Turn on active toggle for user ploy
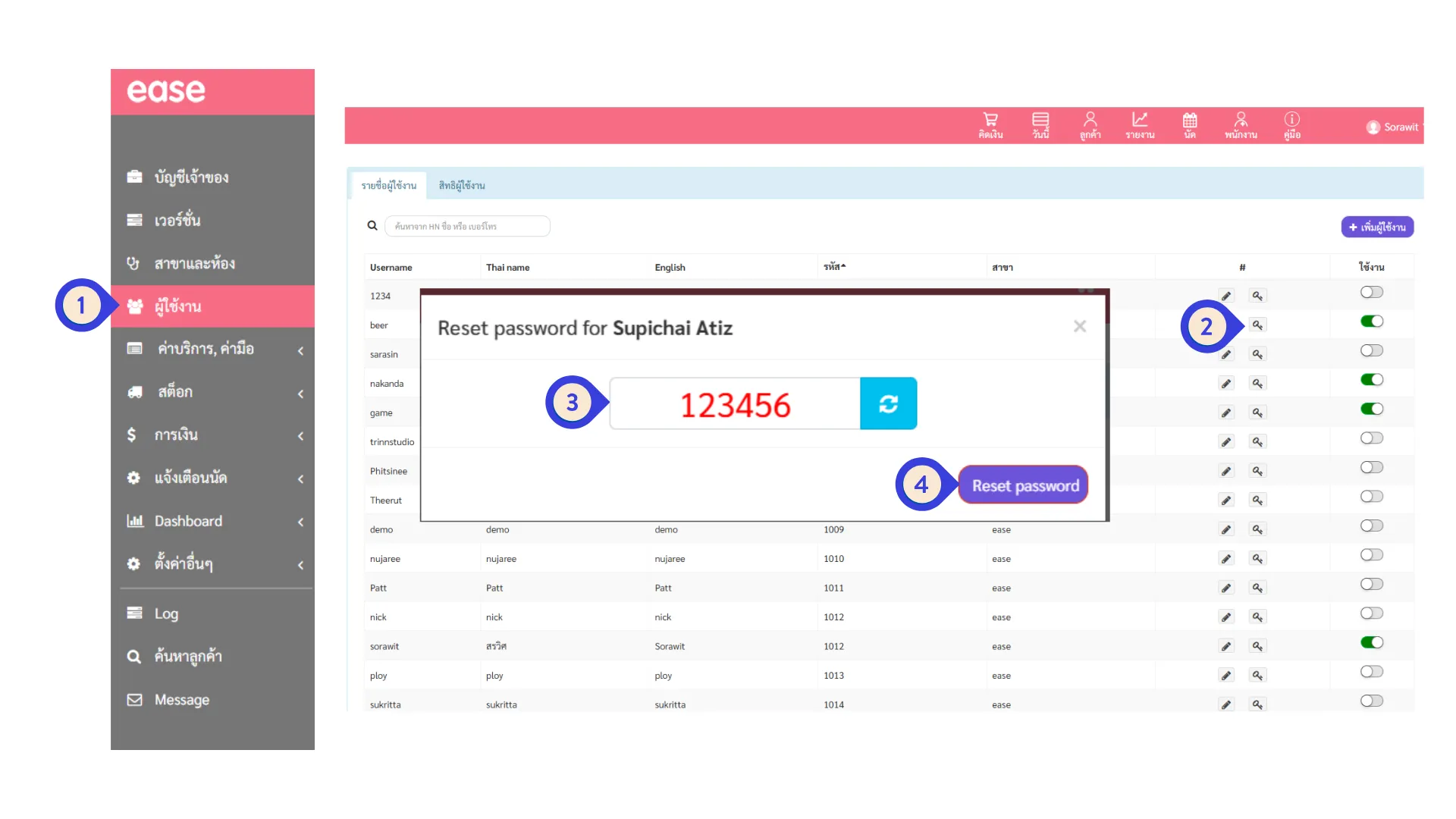 1371,672
